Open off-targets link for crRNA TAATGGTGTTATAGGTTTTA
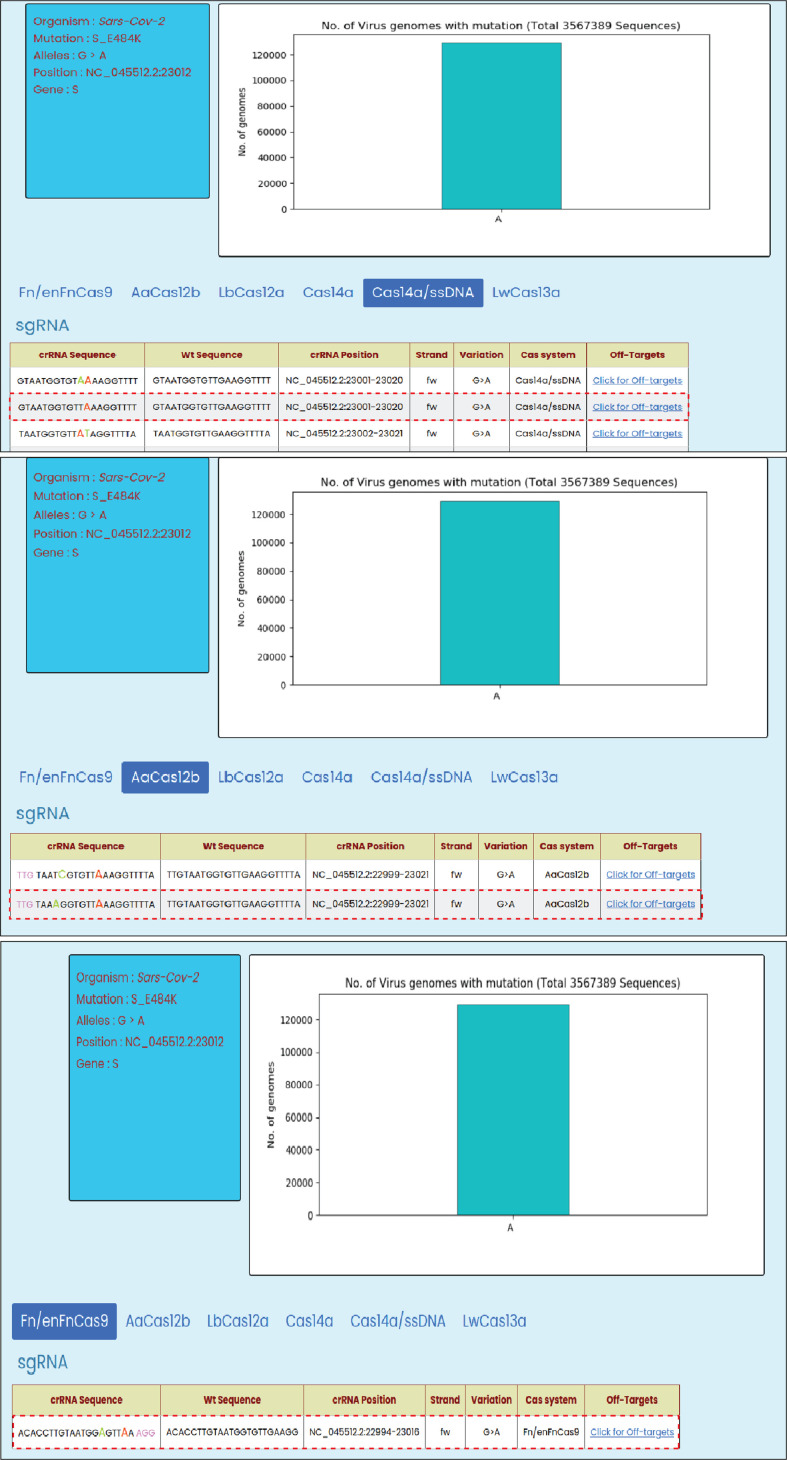This screenshot has height=1460, width=787. 638,434
